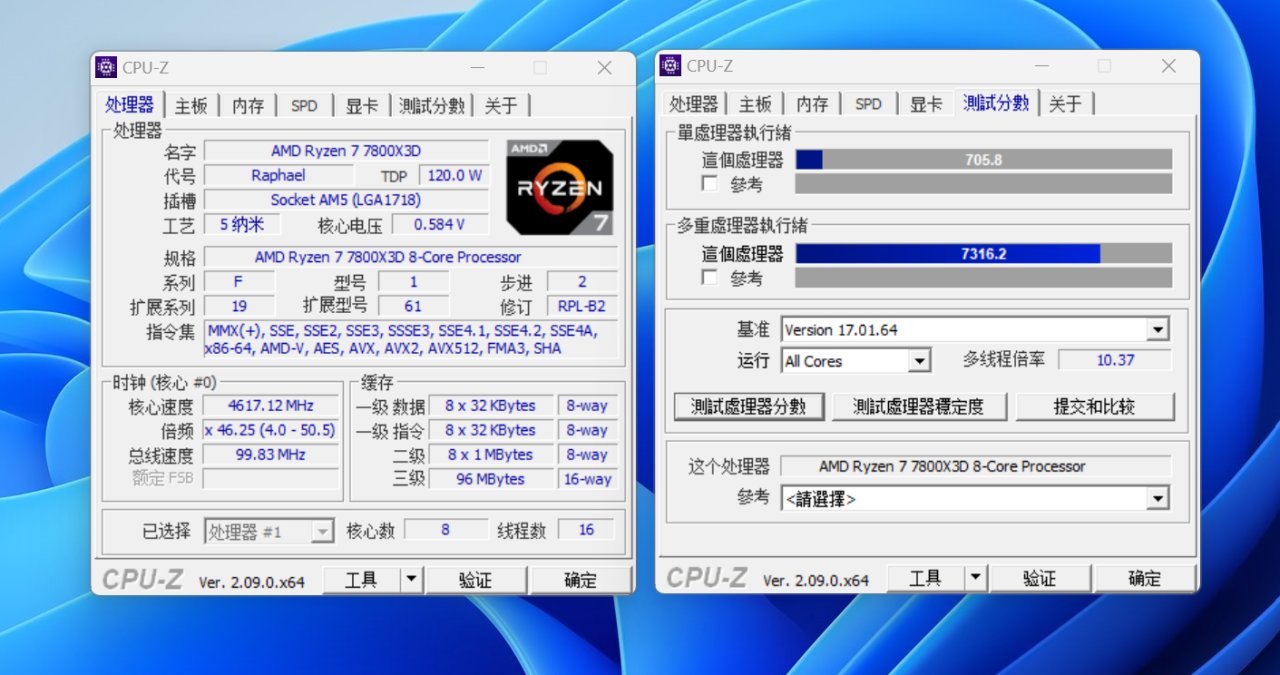Click 倍频 value x 46.25 (4.0 - 50.5)
Screen dimensions: 1280x675
pyautogui.click(x=271, y=431)
